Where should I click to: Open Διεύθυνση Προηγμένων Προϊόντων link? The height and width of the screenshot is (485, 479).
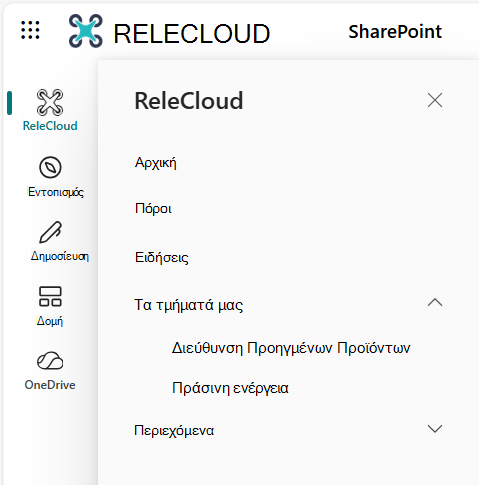click(291, 348)
